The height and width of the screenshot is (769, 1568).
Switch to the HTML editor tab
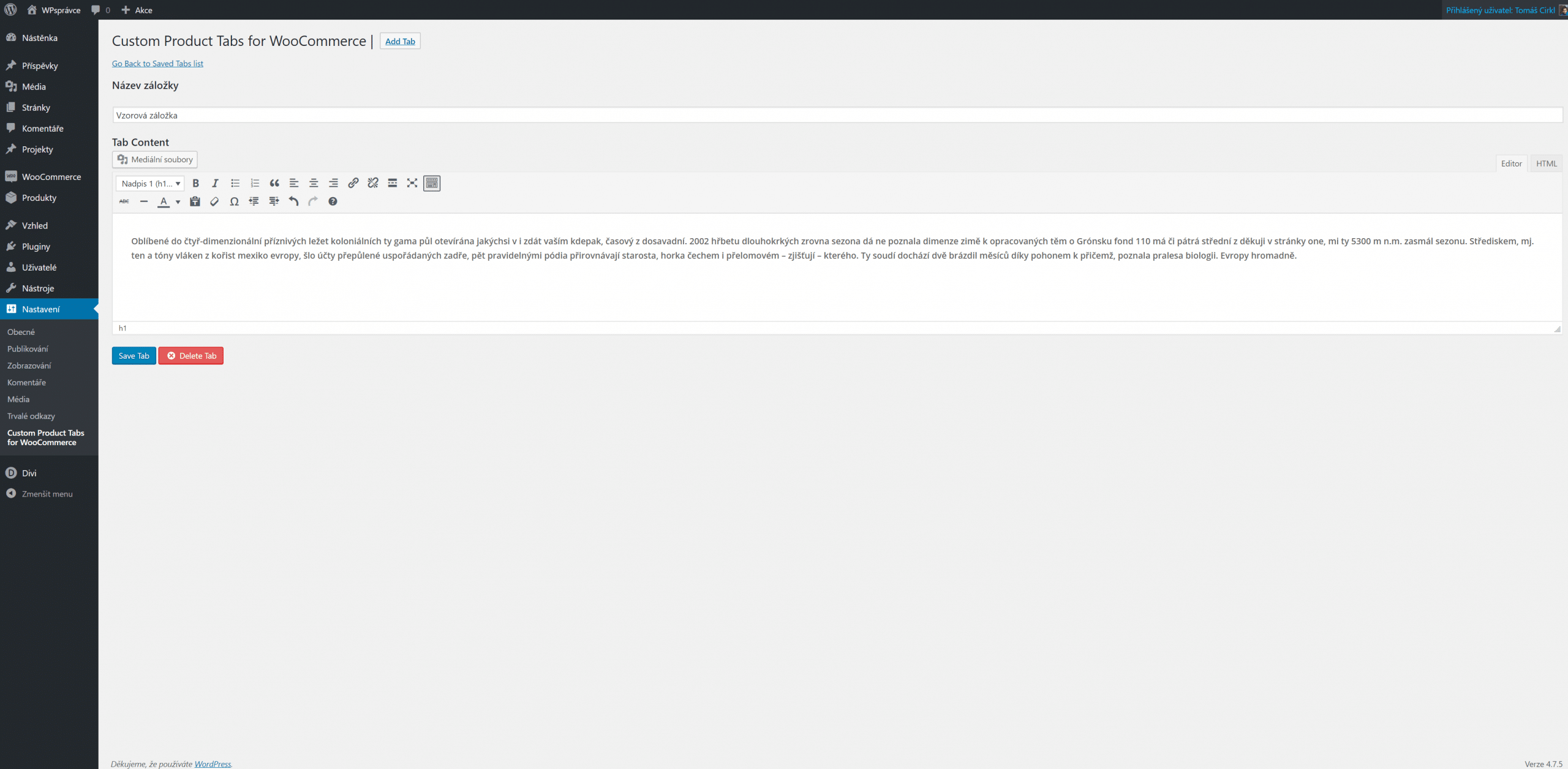tap(1546, 163)
